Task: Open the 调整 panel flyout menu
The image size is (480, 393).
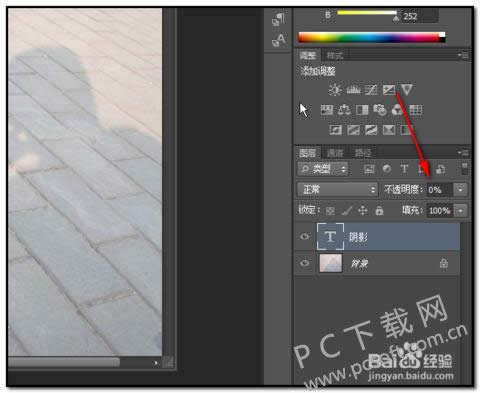Action: (463, 55)
